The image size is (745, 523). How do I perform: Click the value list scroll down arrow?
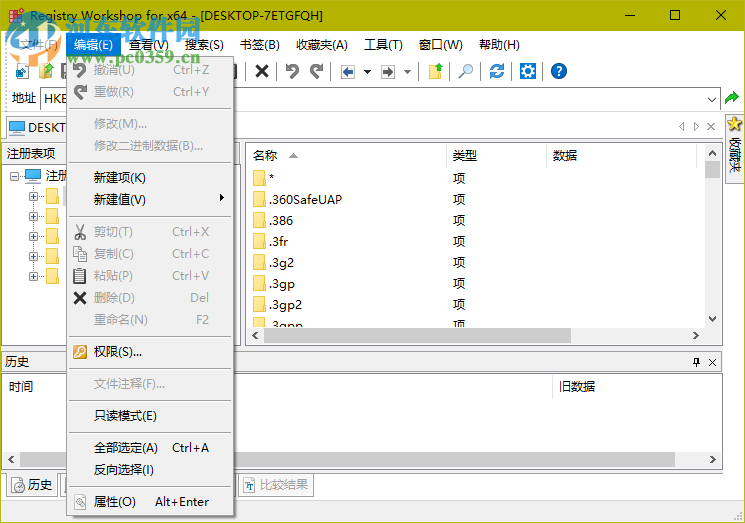click(x=712, y=319)
